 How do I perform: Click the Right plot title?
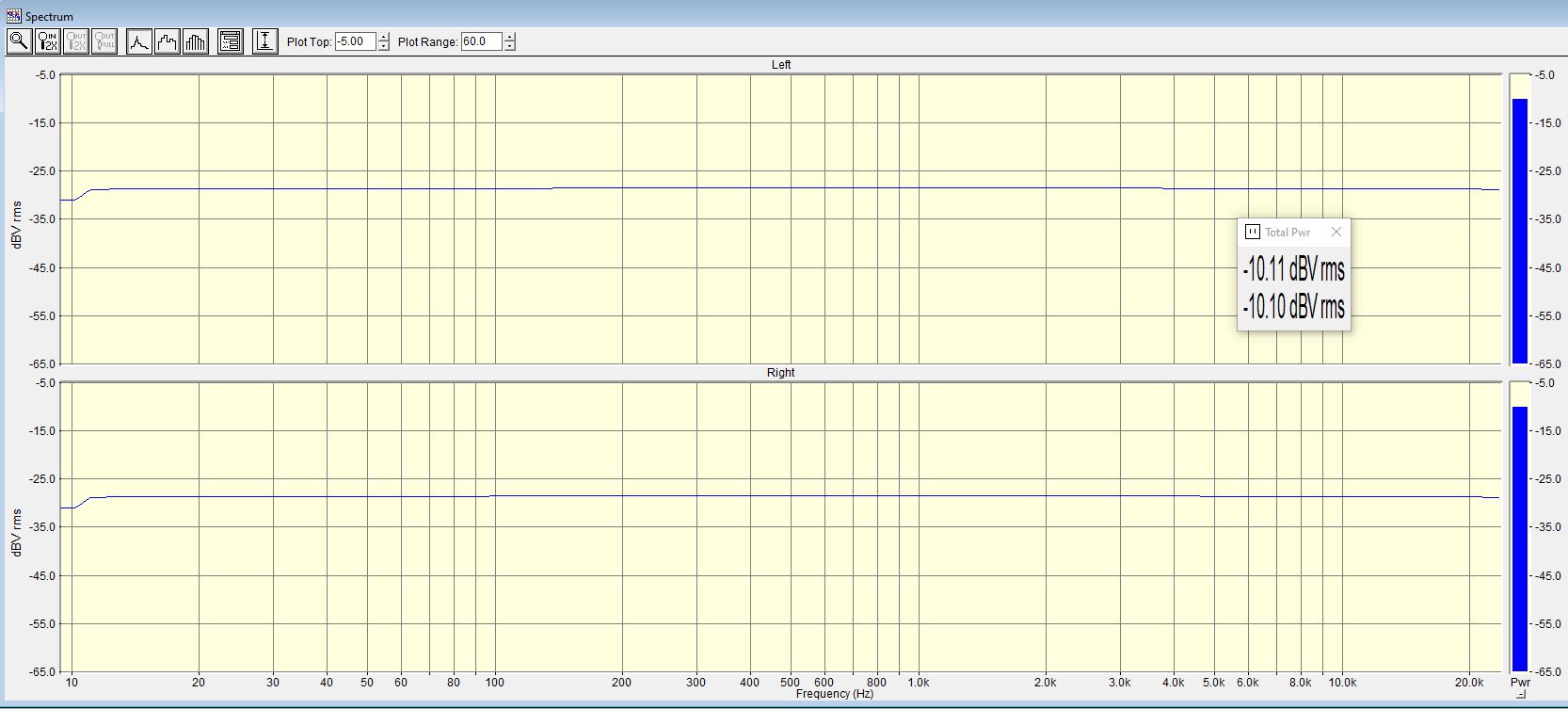point(780,373)
